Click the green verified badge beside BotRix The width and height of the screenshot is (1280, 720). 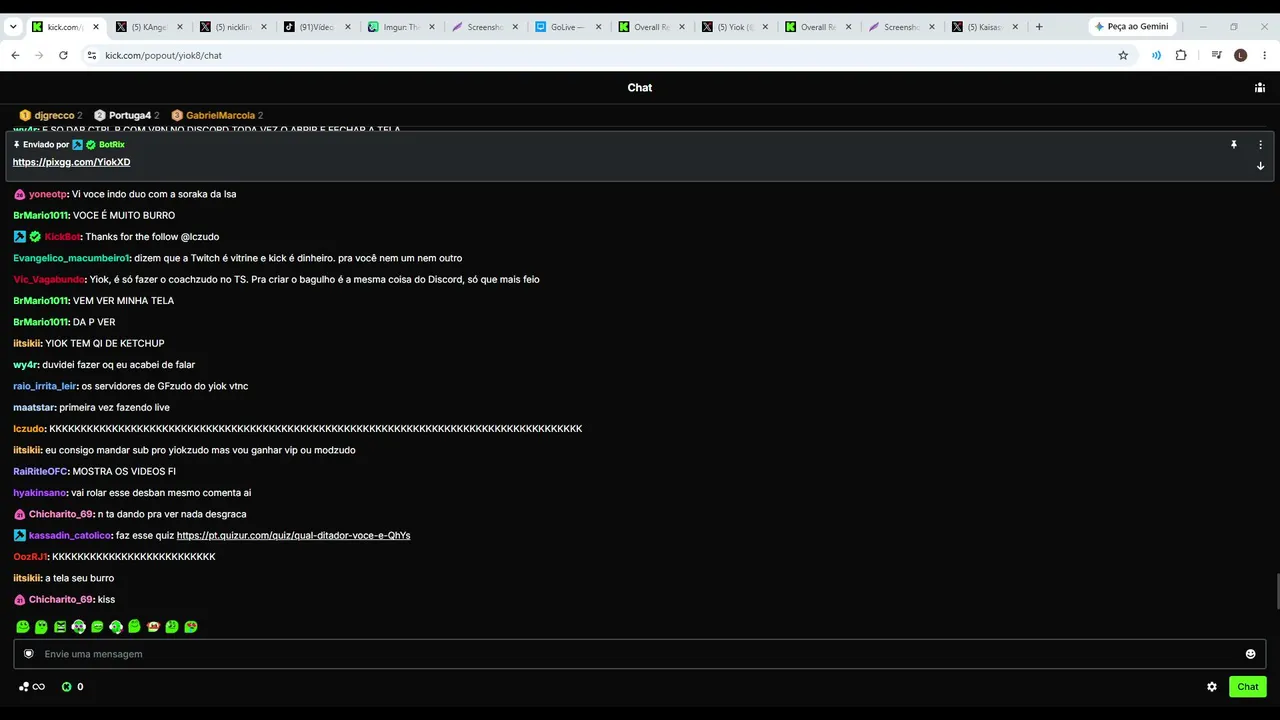pos(91,145)
